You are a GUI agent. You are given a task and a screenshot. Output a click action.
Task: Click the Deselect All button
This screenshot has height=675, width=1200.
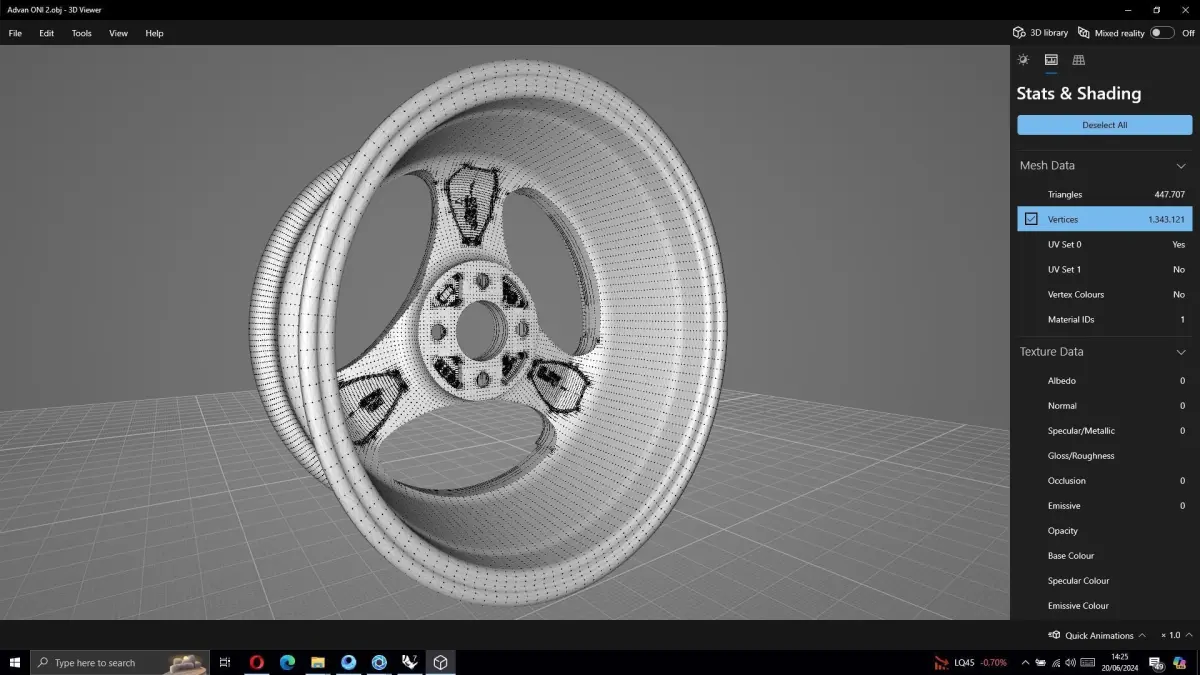click(x=1105, y=125)
